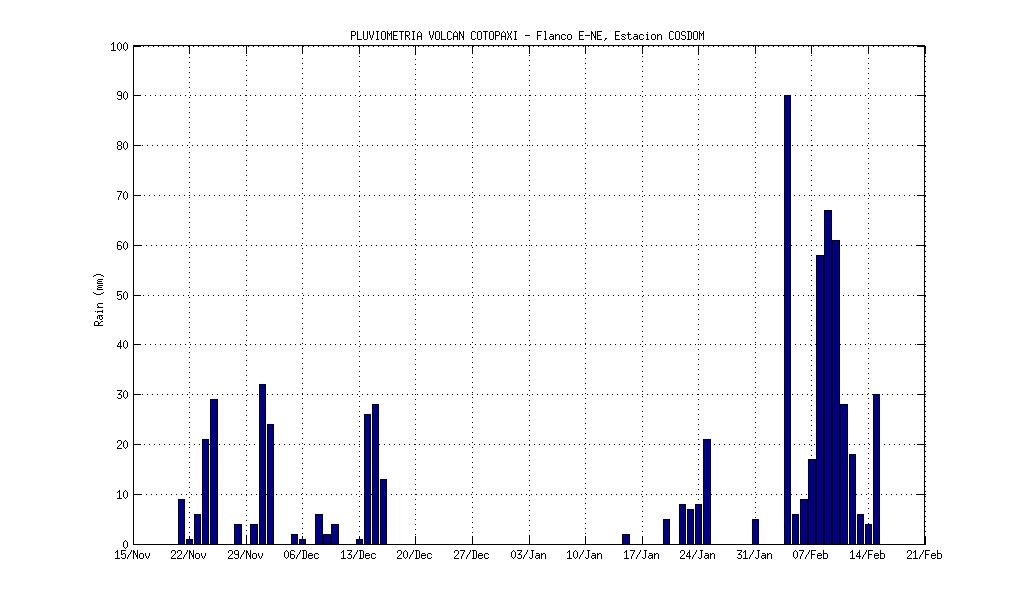Click the '15/Nov' x-axis date label
Viewport: 1022px width, 611px height.
132,555
